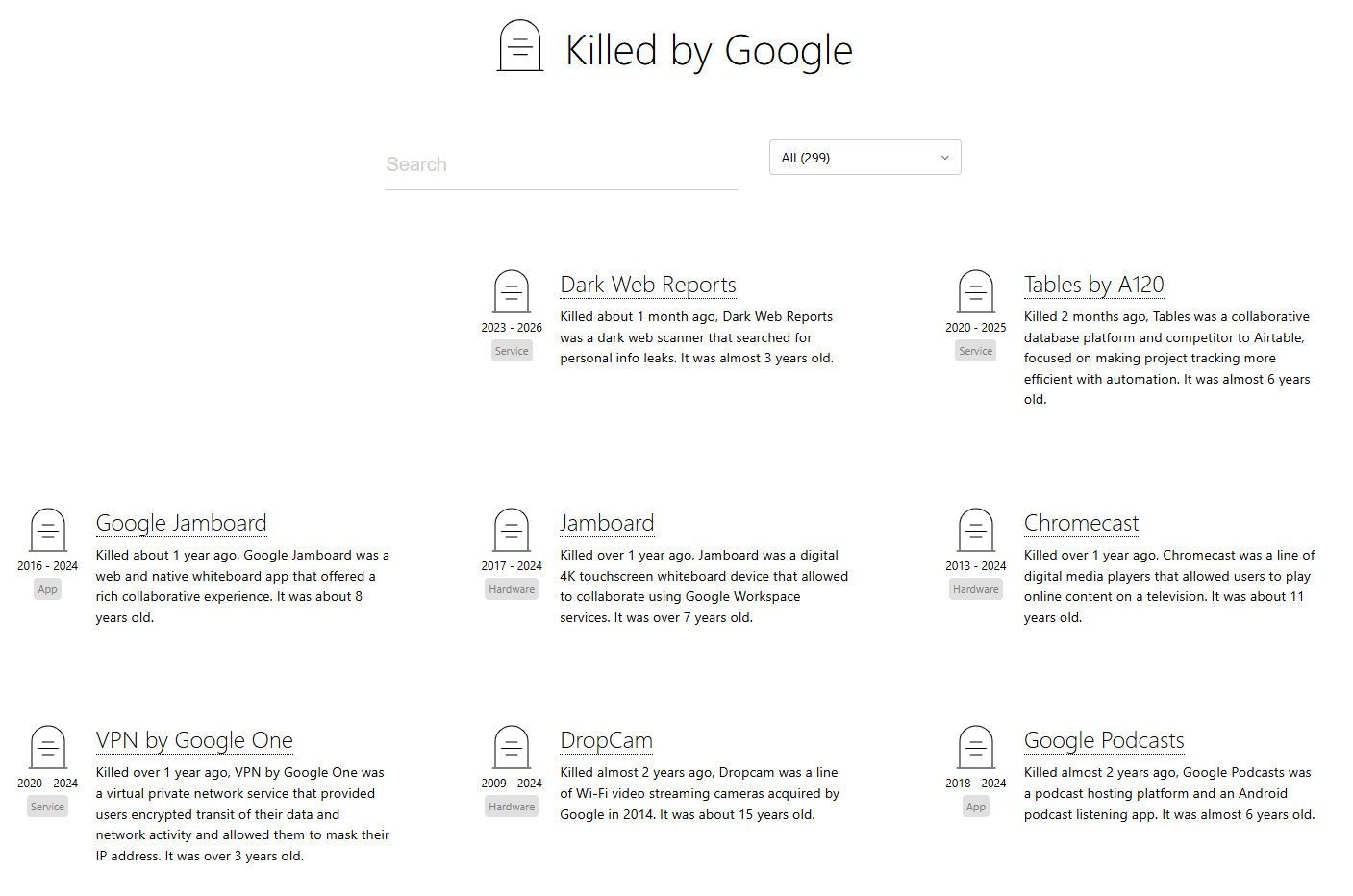Click the DropCam tombstone icon

tap(512, 747)
